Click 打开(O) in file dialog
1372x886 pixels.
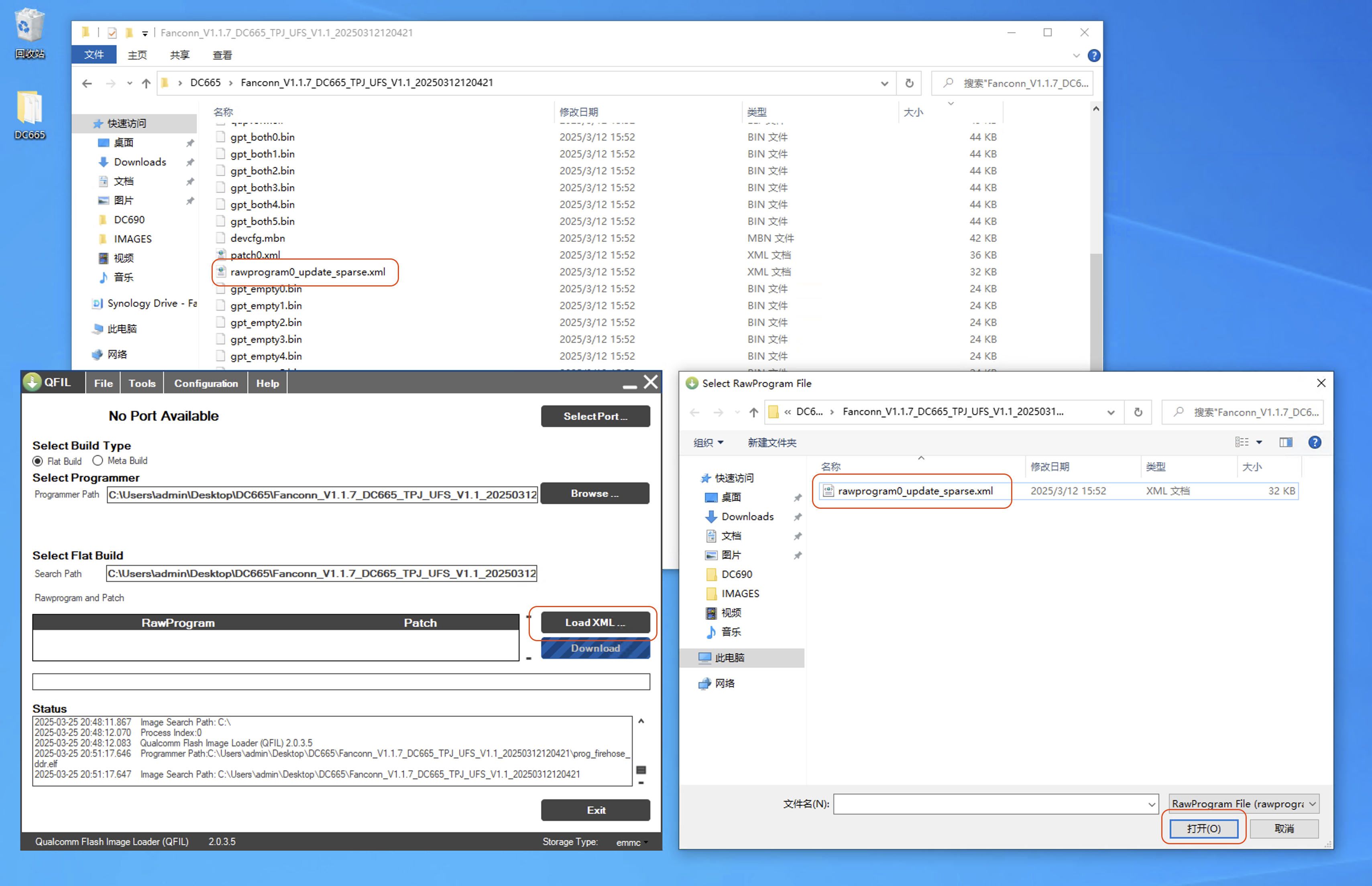pos(1203,829)
